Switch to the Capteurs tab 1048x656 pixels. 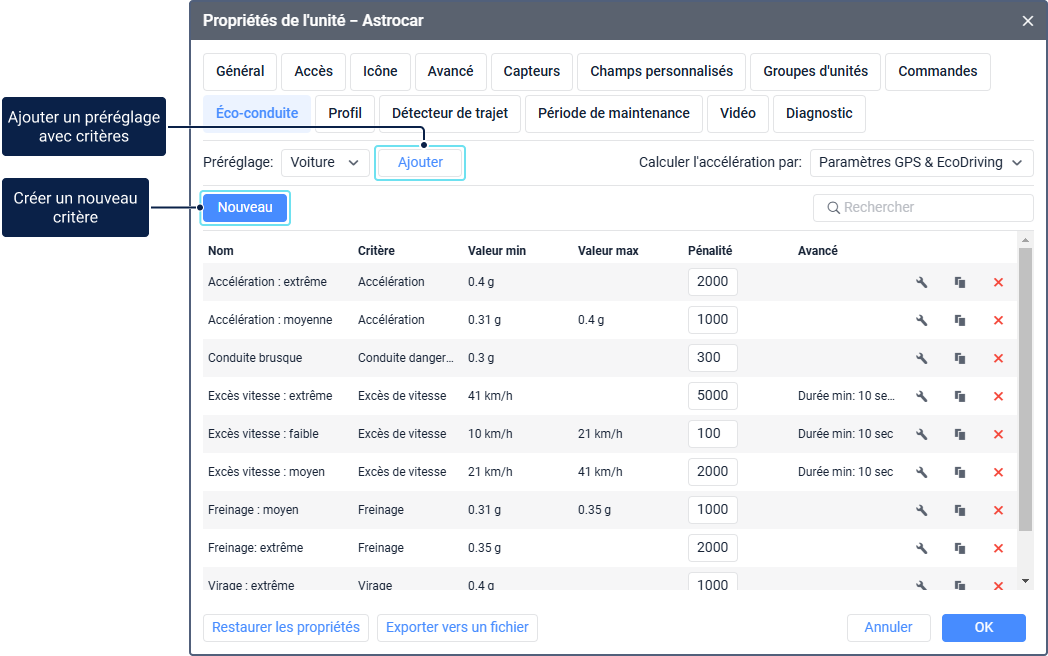(531, 72)
